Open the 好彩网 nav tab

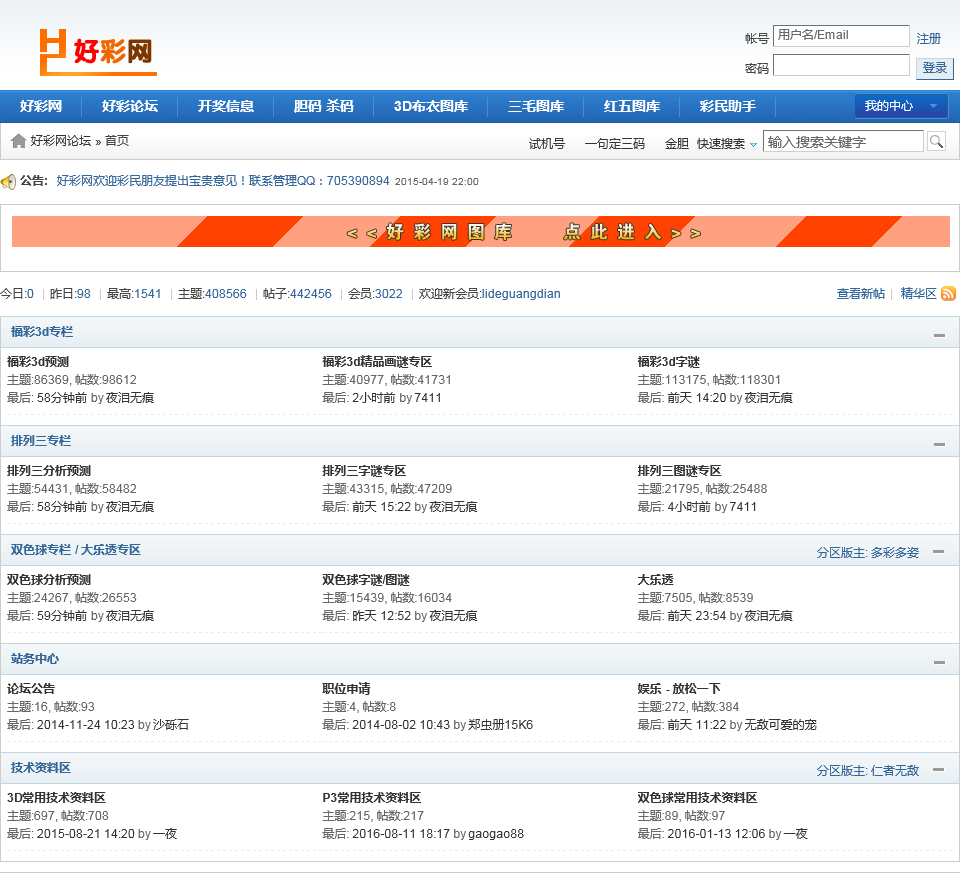click(x=41, y=106)
